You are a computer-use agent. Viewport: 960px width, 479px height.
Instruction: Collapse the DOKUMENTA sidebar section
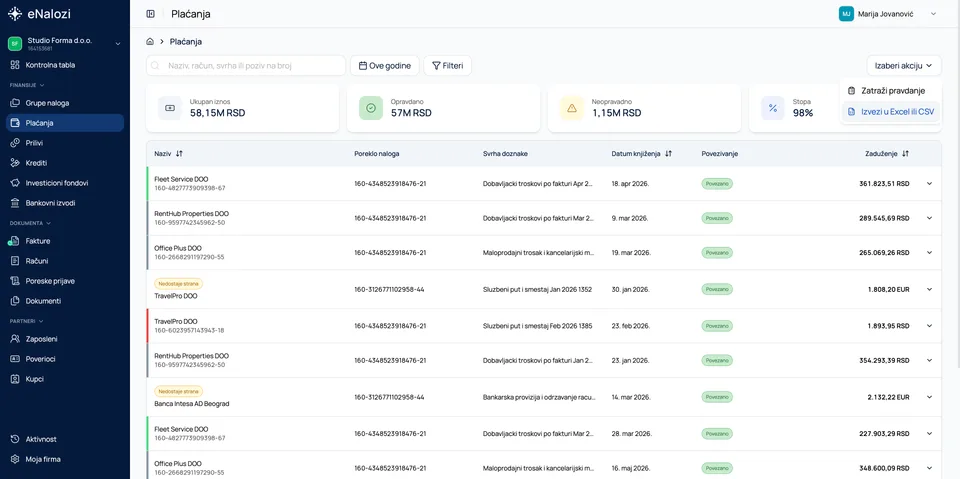tap(30, 223)
